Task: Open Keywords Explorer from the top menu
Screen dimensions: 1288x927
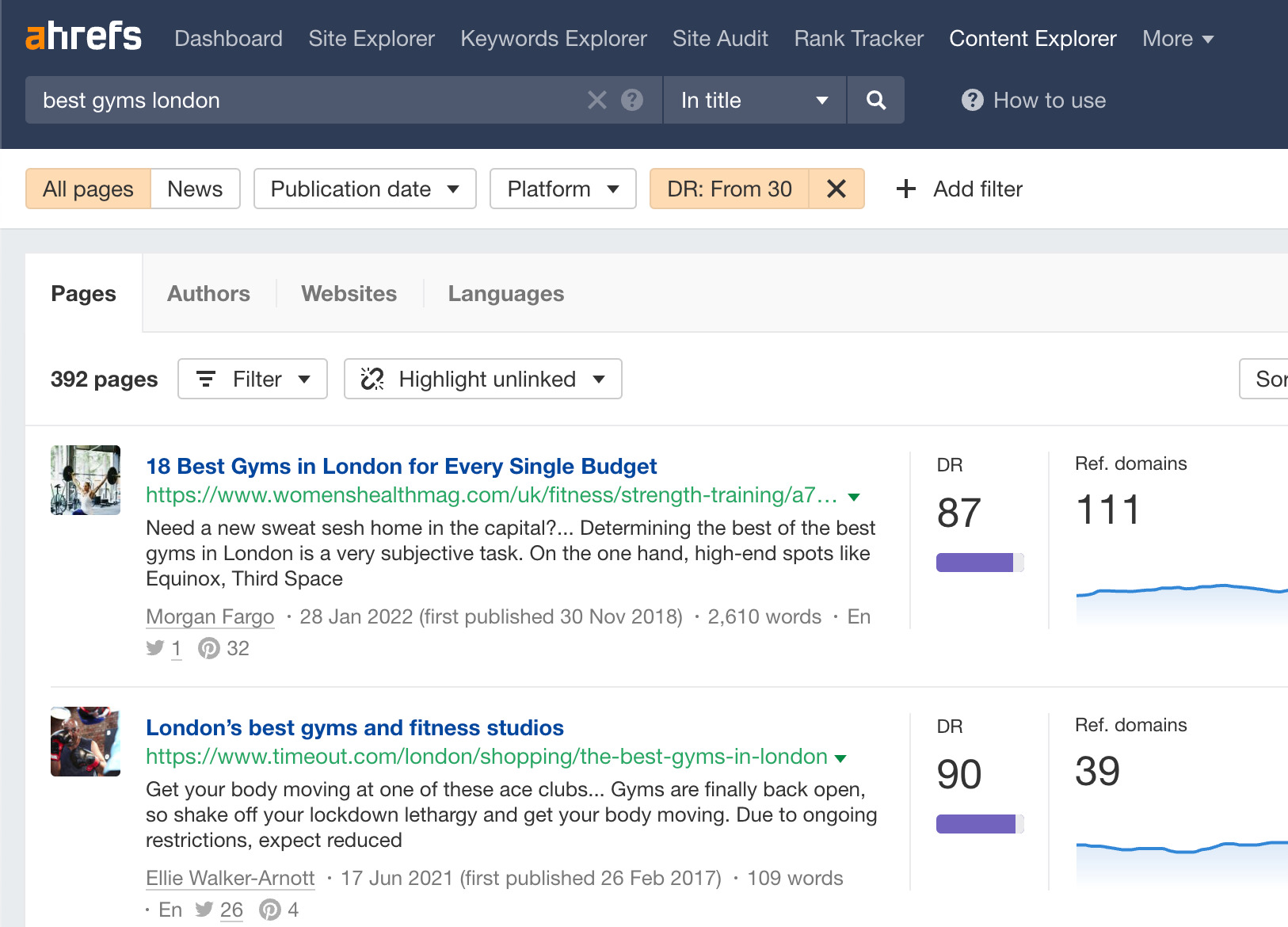Action: point(553,38)
